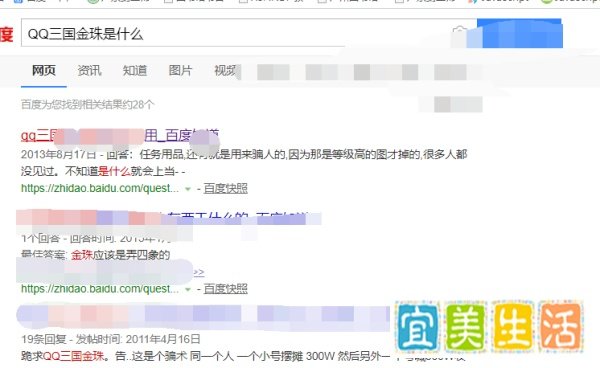The image size is (600, 368).
Task: Switch to the 图片 tab
Action: [x=180, y=70]
